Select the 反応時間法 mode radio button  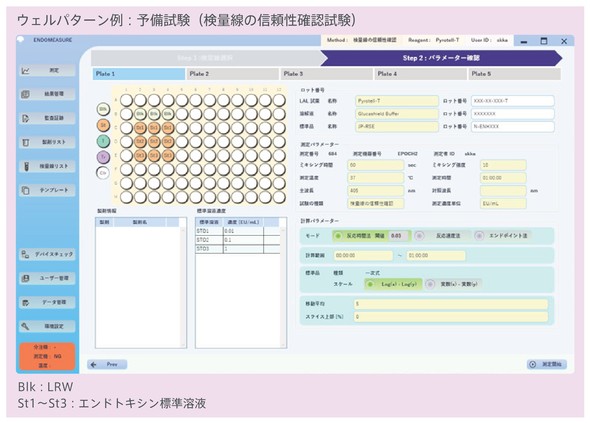pyautogui.click(x=338, y=236)
